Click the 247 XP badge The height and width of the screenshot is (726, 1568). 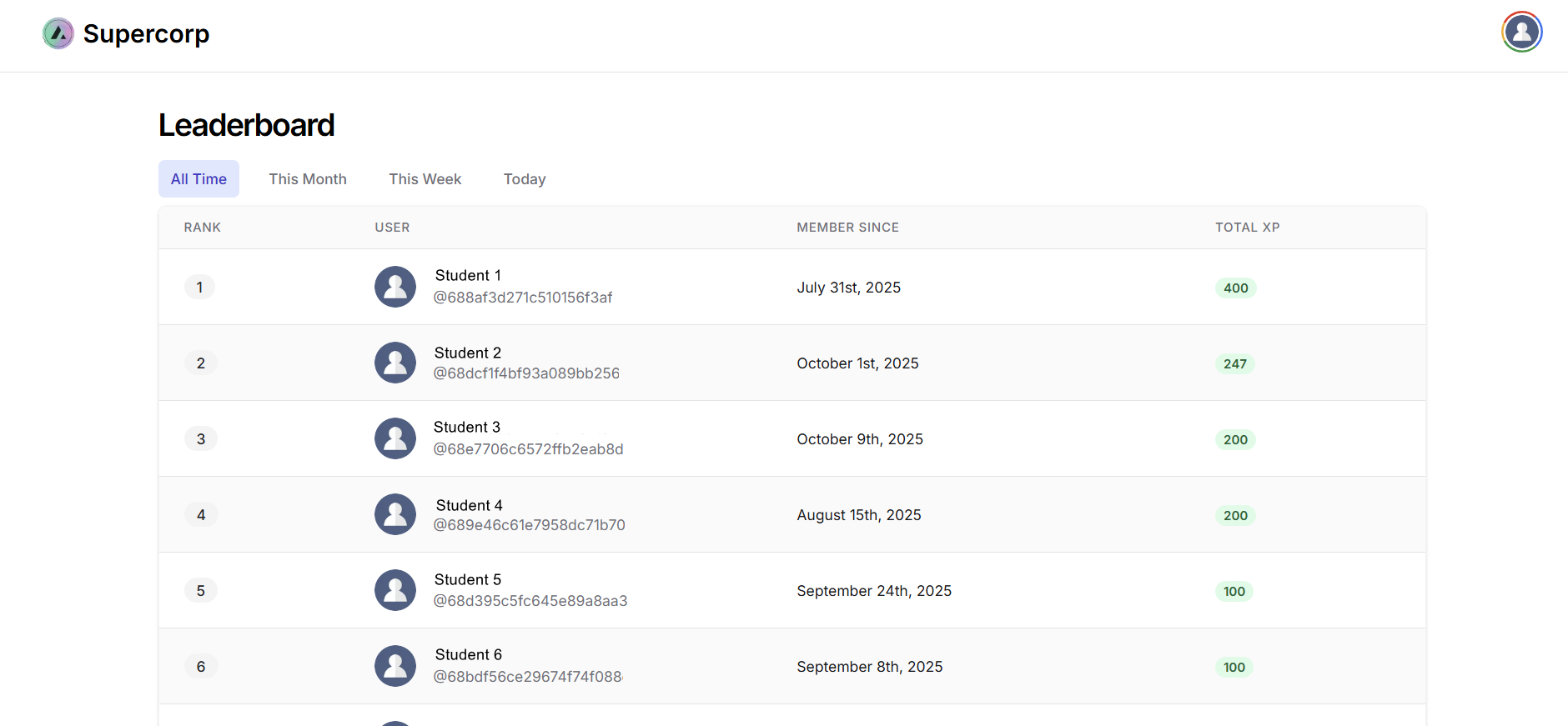pyautogui.click(x=1234, y=364)
